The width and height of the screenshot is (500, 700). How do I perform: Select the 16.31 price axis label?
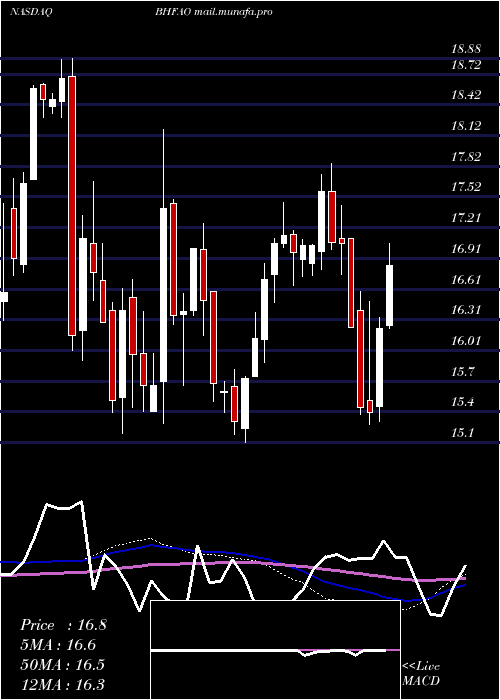467,310
